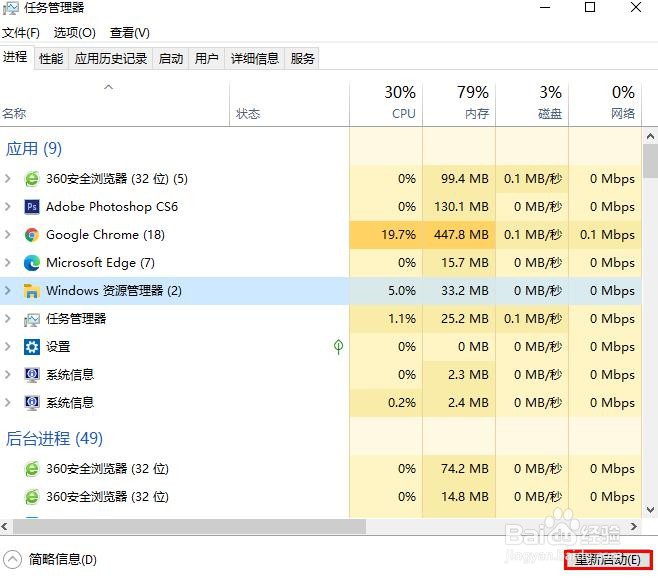Switch to the 应用历史记录 tab
The image size is (658, 578).
[111, 58]
